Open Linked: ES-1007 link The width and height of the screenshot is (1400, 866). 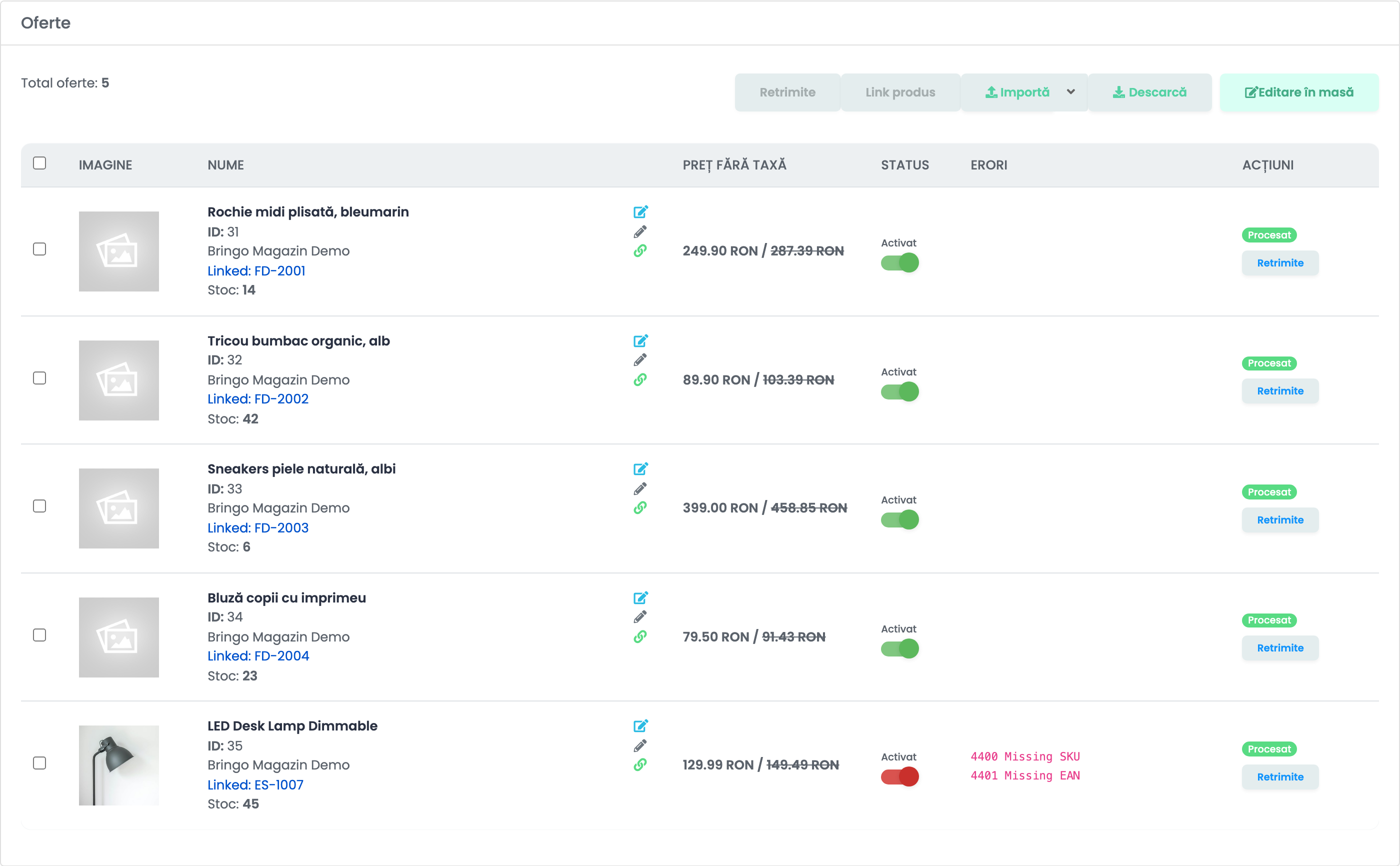(x=255, y=784)
